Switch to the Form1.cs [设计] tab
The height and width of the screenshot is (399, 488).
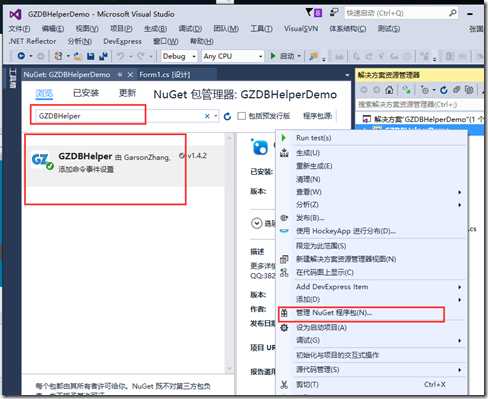[x=165, y=75]
